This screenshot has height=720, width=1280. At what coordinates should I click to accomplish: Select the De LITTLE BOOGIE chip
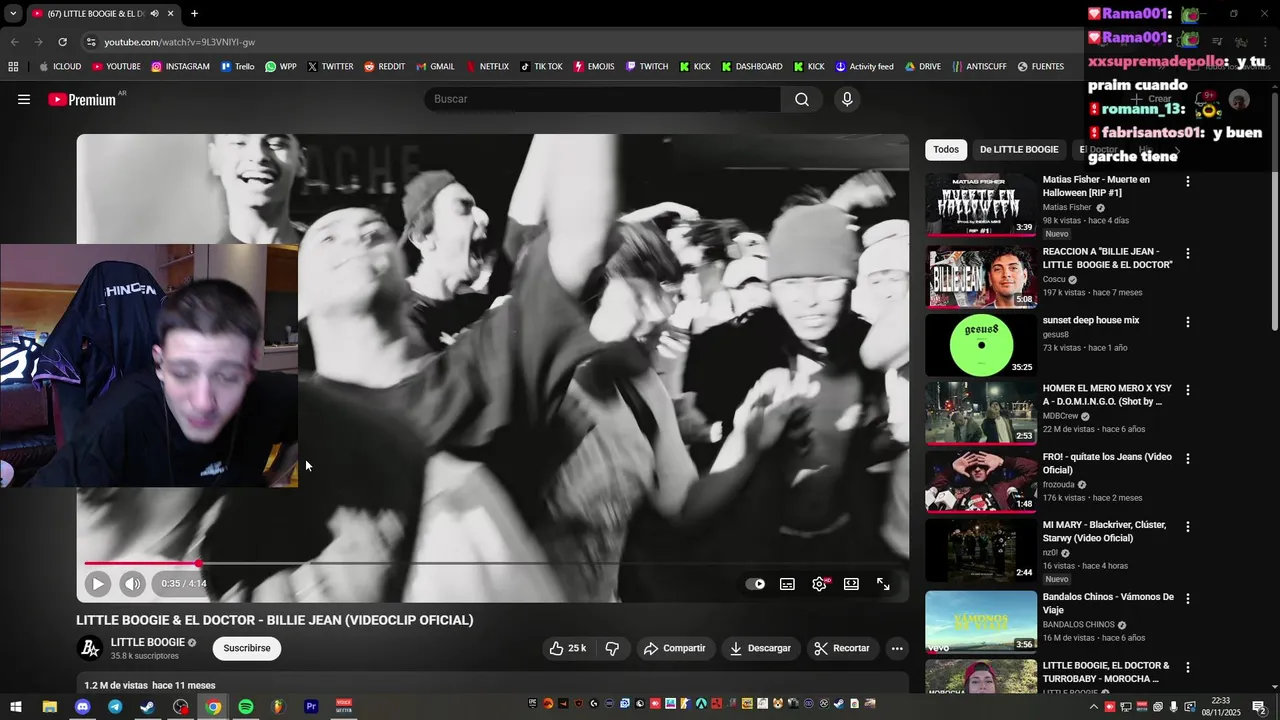click(x=1019, y=150)
